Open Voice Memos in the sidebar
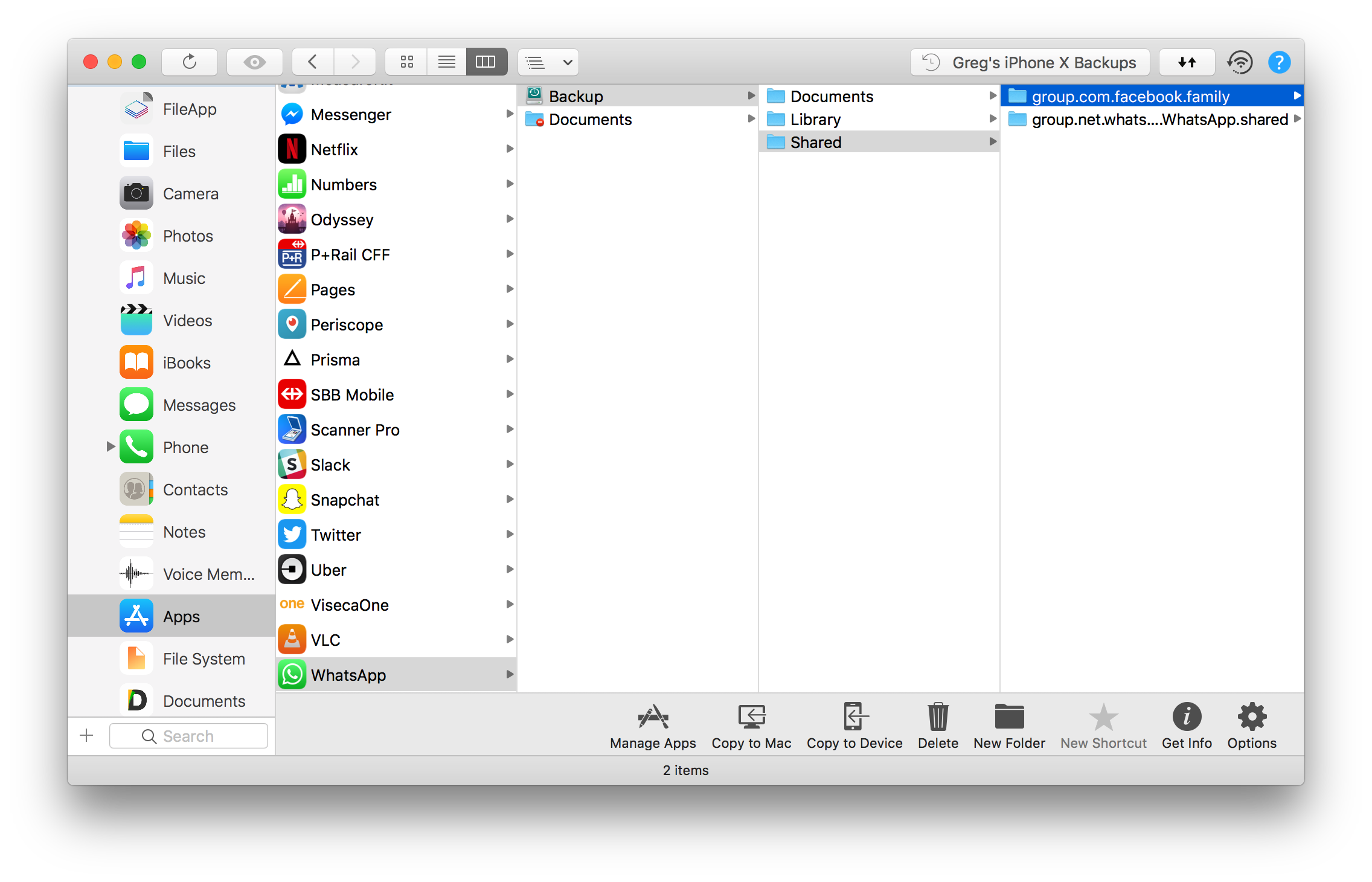1372x882 pixels. point(171,575)
